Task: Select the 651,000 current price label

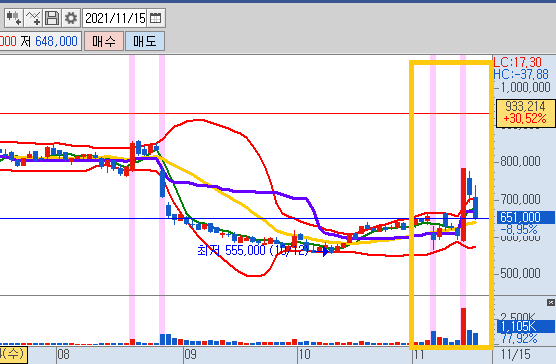Action: [x=526, y=217]
